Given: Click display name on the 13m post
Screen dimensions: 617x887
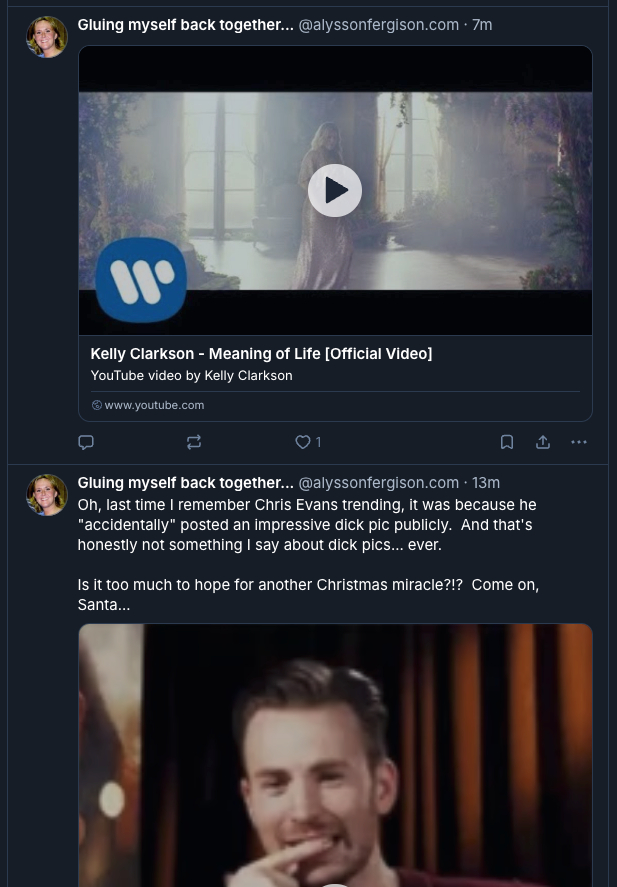Looking at the screenshot, I should [185, 482].
